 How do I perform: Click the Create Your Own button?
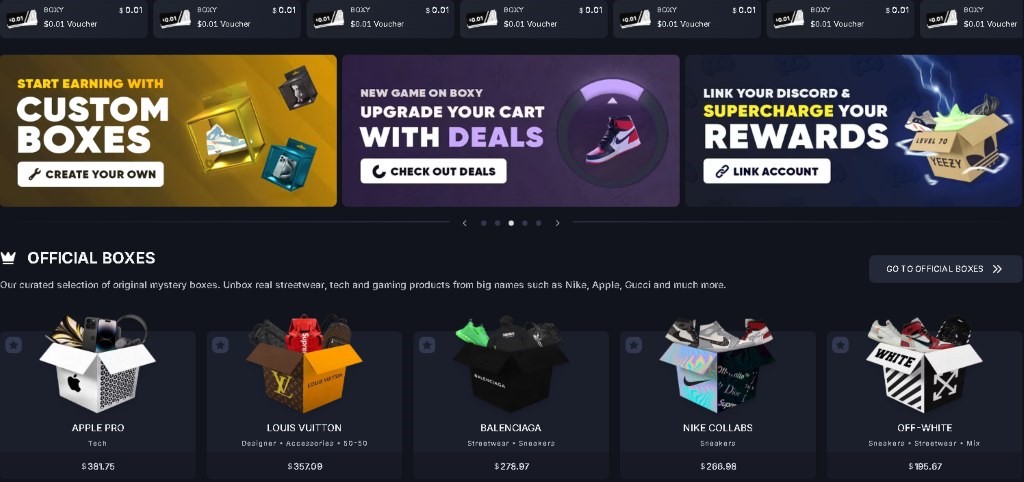pos(91,174)
